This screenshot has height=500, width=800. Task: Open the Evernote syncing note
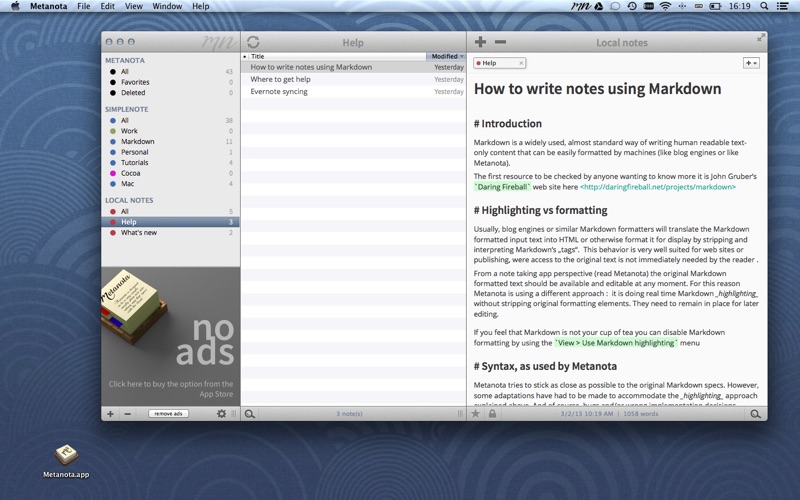click(x=353, y=91)
